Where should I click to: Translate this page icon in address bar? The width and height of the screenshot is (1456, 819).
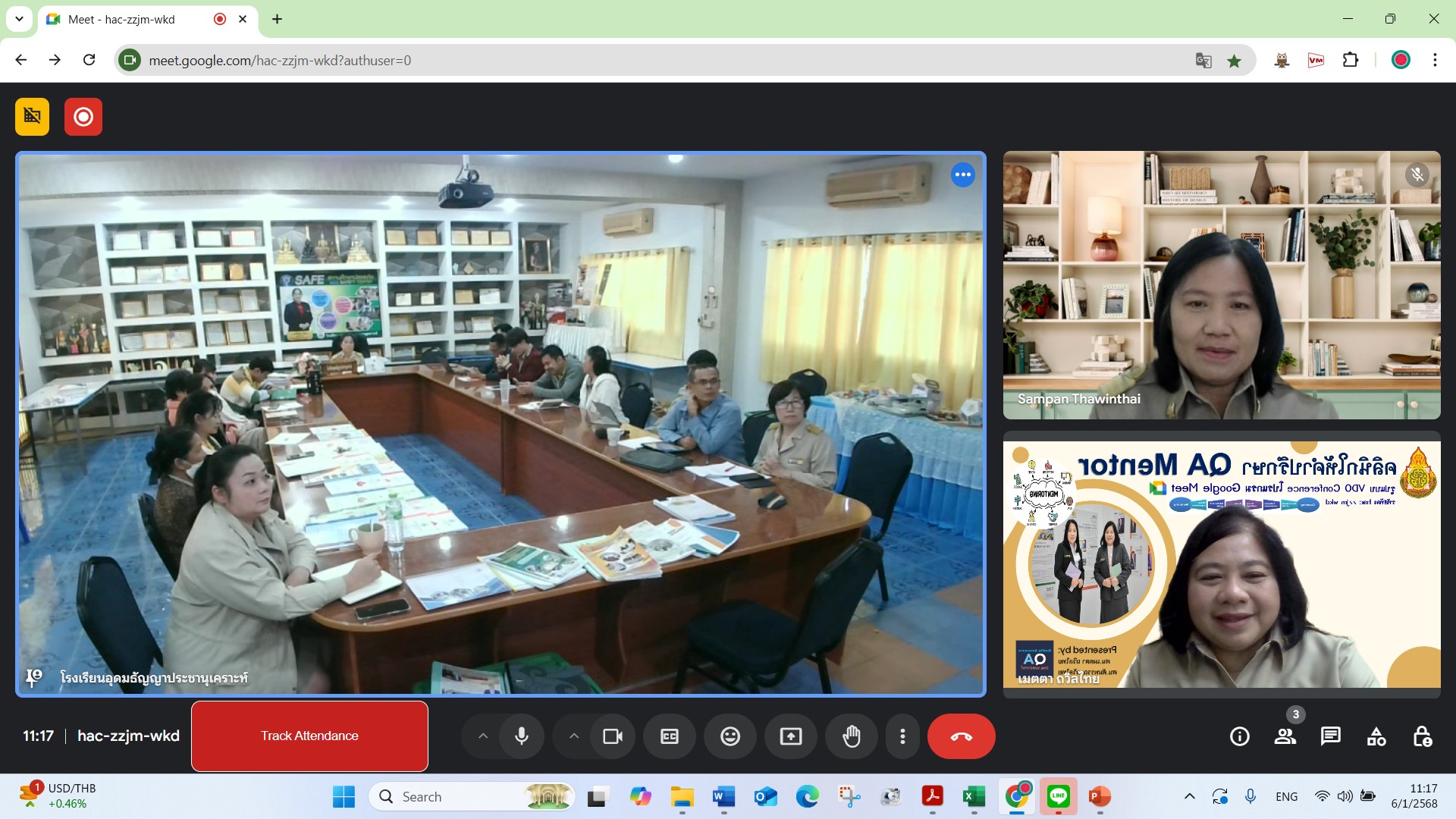1203,61
